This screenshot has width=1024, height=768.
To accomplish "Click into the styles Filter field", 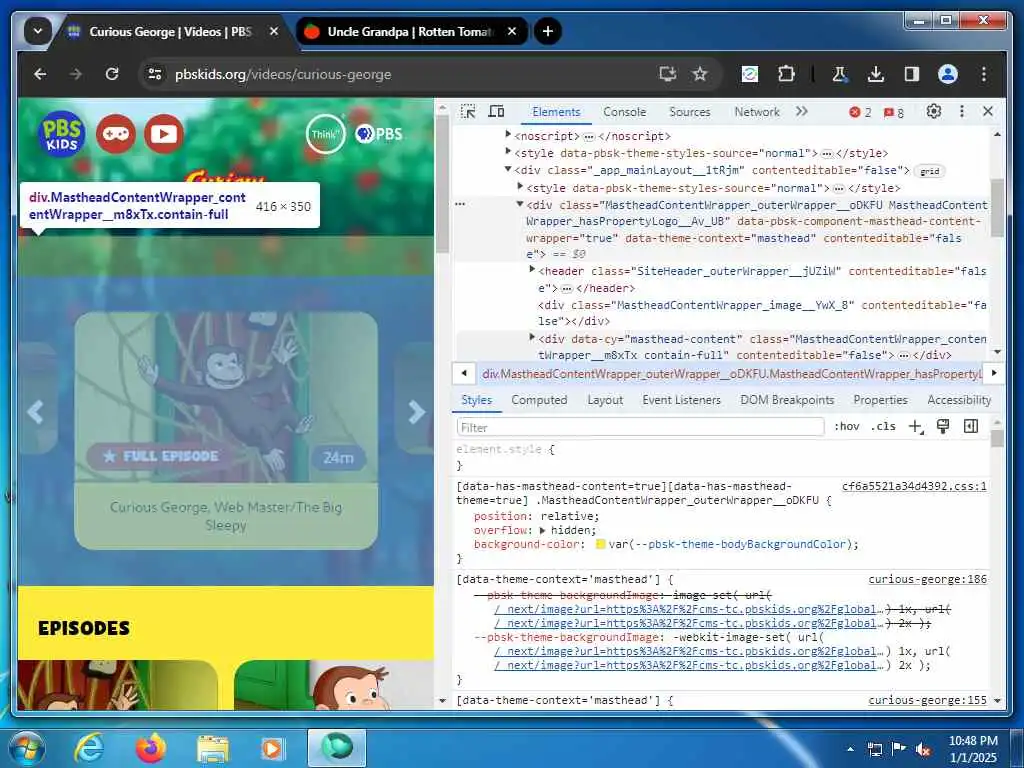I will tap(640, 427).
